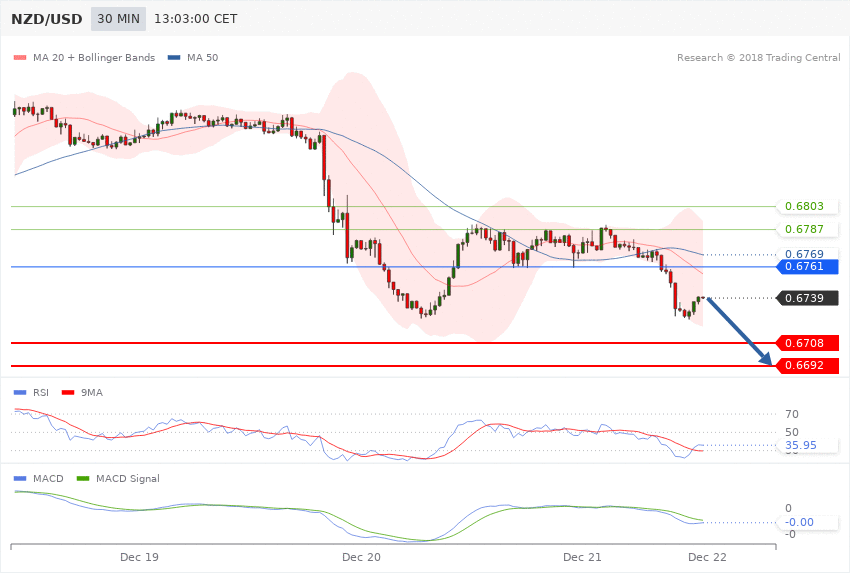
Task: Click the Dec 21 date axis label
Action: 582,558
